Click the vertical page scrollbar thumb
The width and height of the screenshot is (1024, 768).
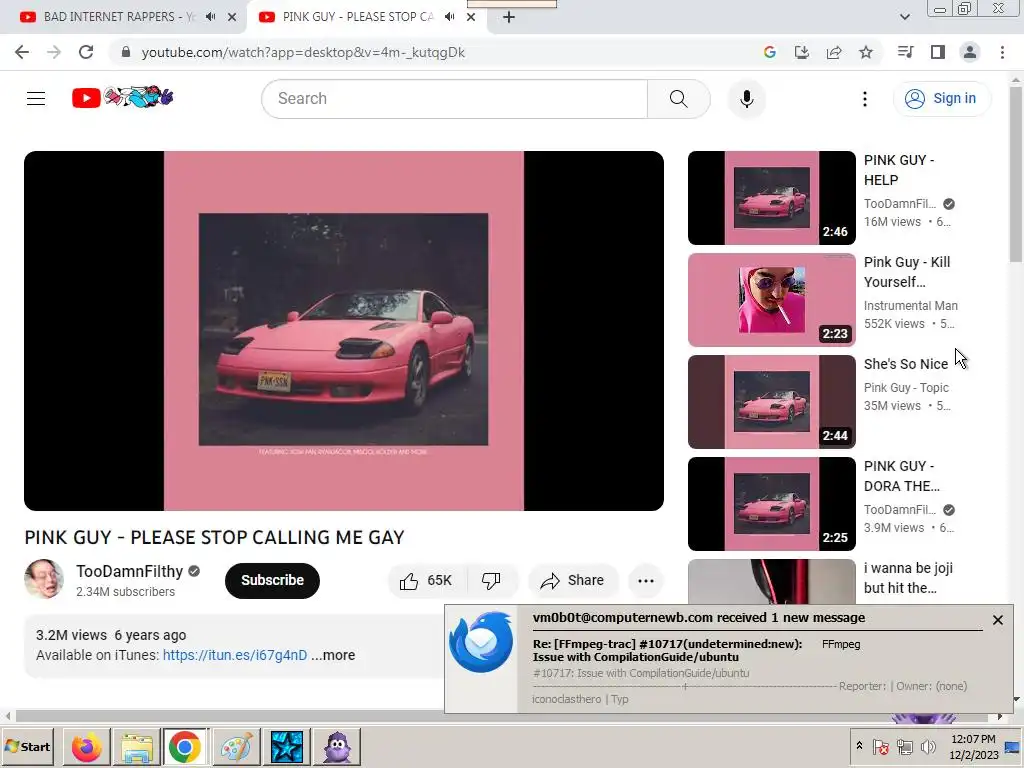point(1016,173)
